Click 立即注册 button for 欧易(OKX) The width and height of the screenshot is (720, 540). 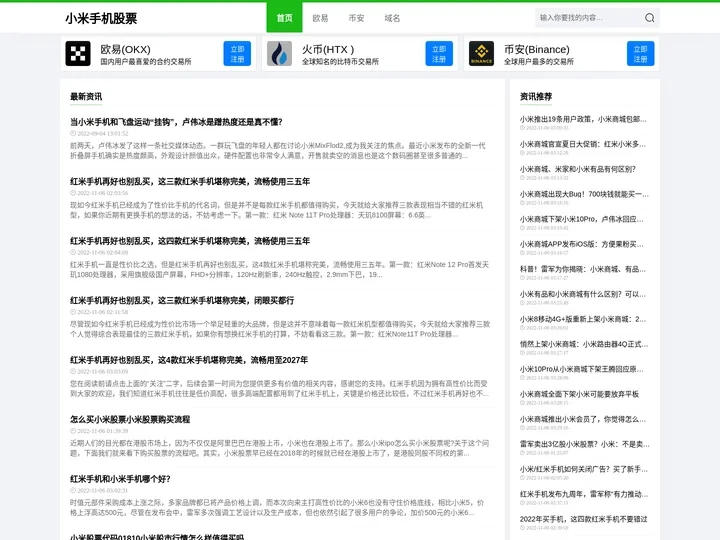237,54
